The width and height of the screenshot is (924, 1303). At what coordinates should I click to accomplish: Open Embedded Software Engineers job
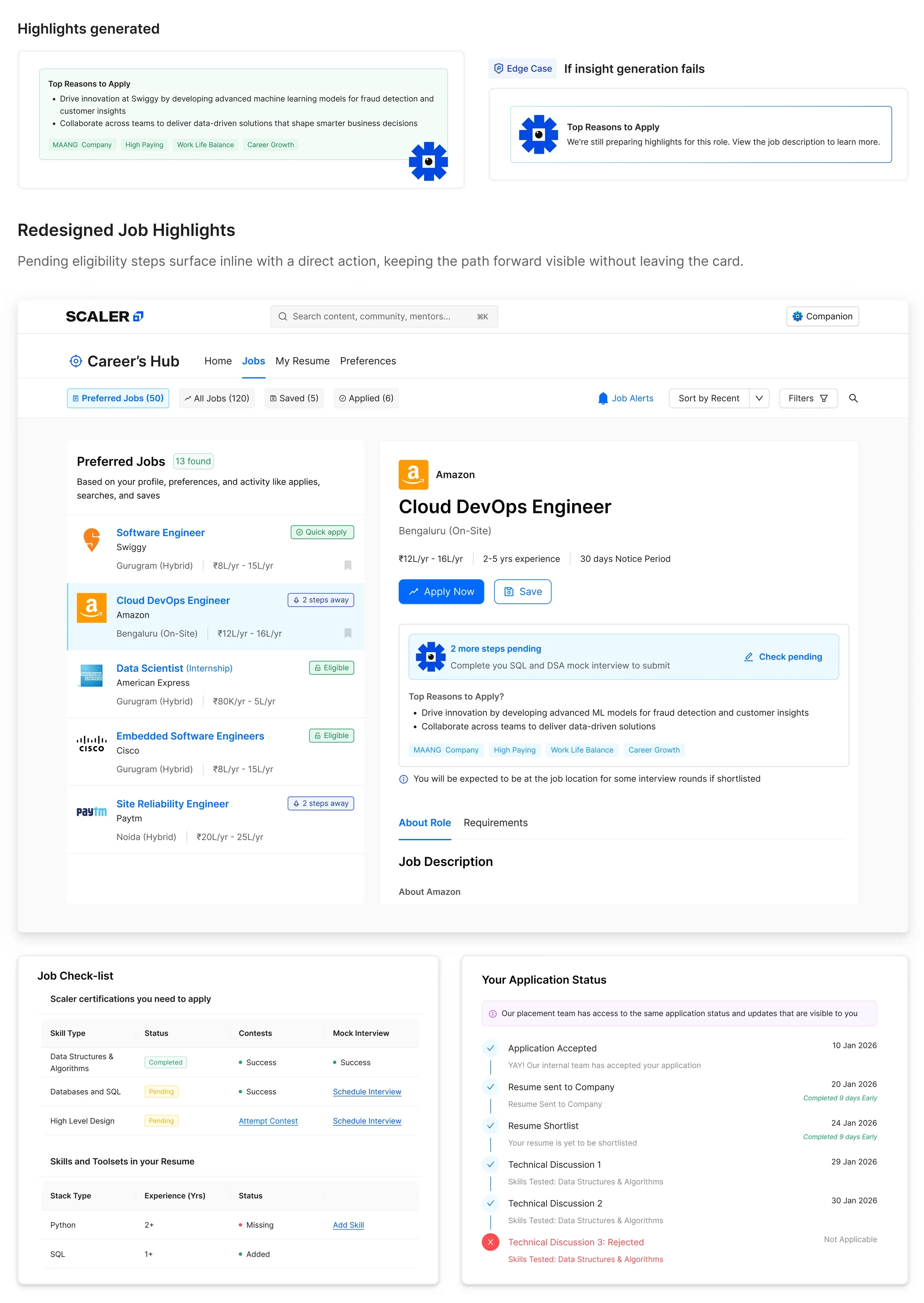tap(190, 736)
